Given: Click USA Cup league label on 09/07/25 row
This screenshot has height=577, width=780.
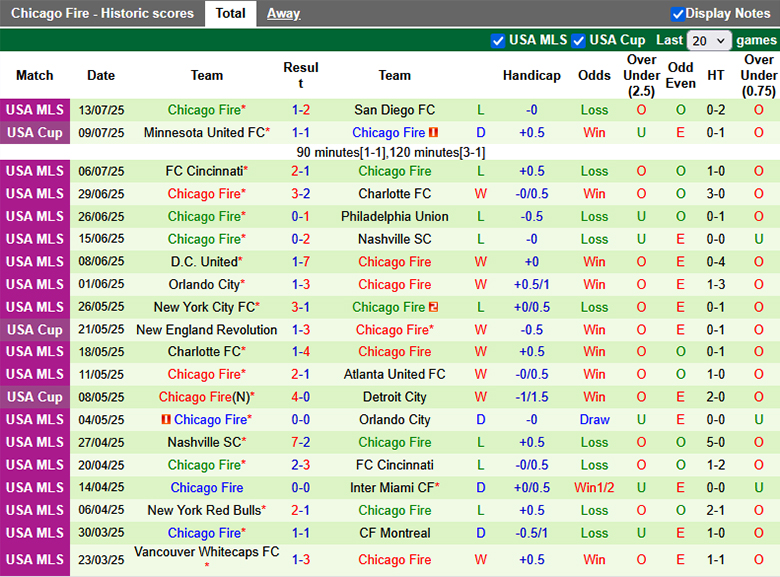Looking at the screenshot, I should coord(35,133).
